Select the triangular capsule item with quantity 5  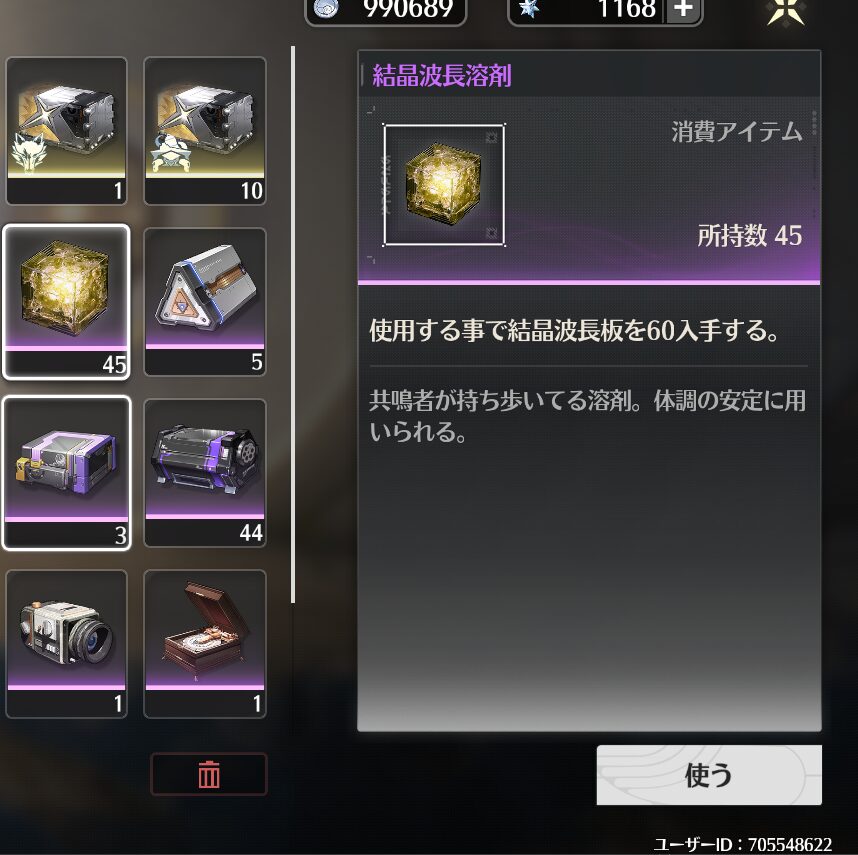[205, 301]
